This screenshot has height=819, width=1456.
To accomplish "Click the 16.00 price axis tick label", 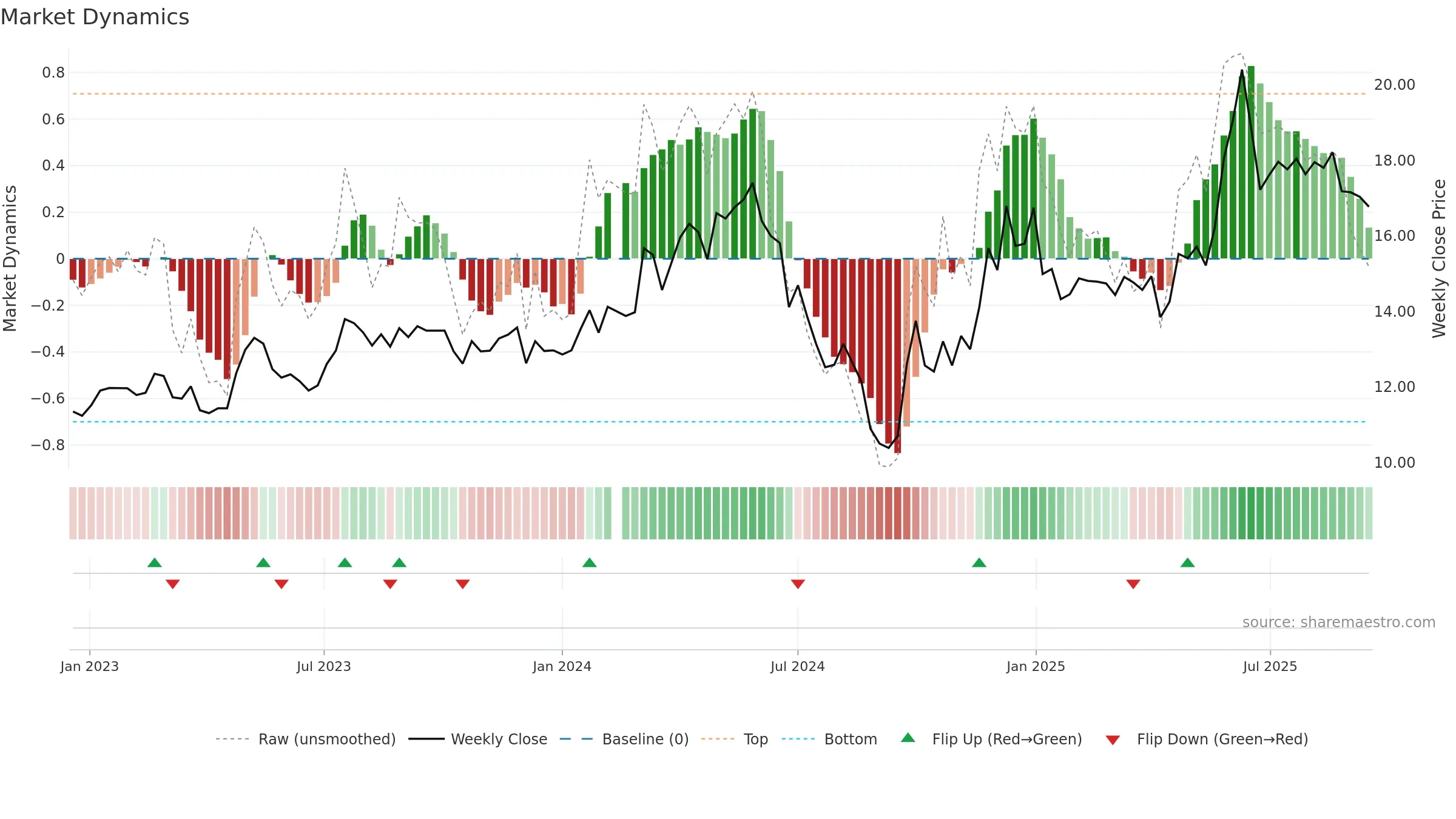I will point(1395,236).
